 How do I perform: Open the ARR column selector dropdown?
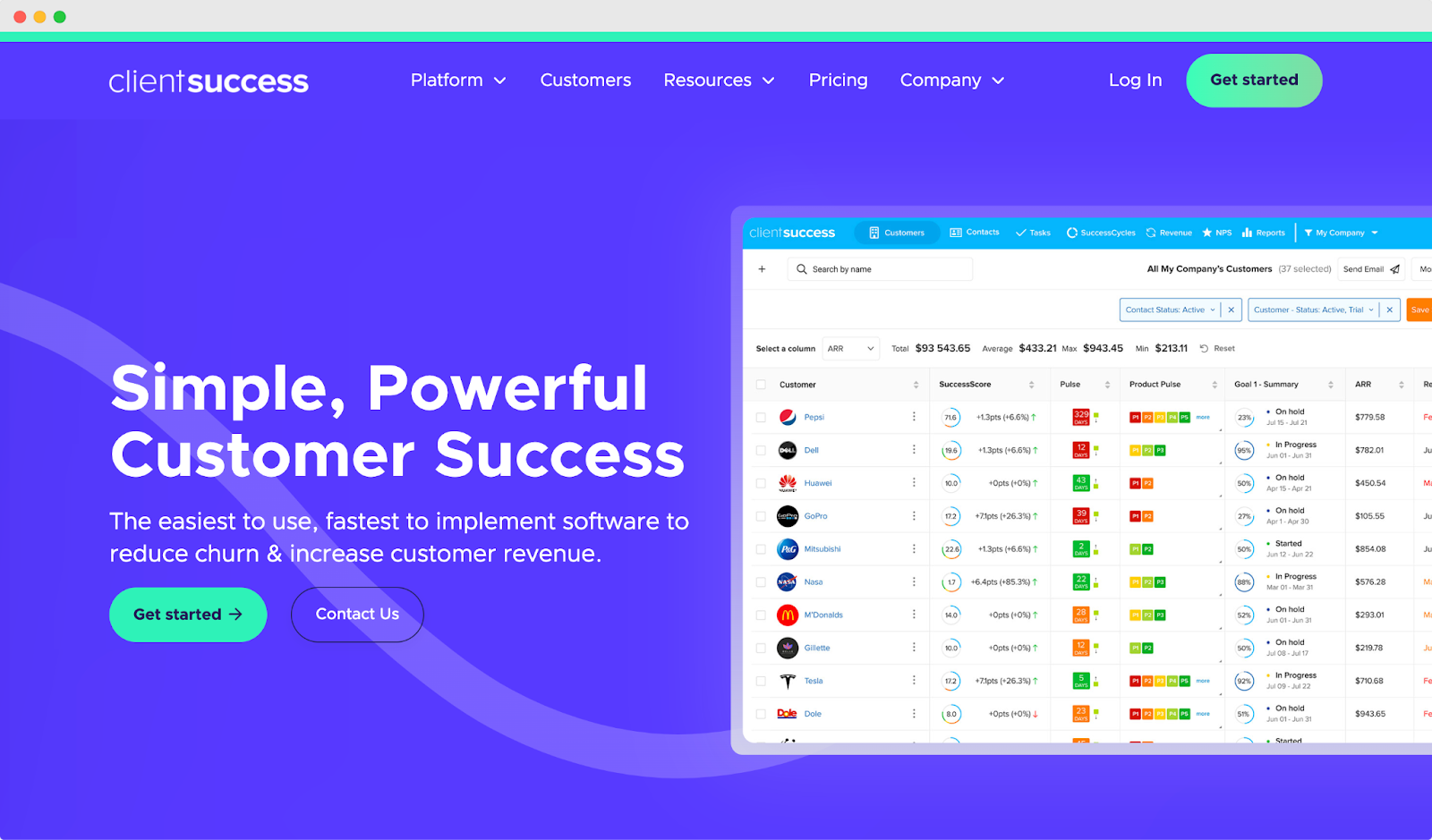tap(850, 349)
